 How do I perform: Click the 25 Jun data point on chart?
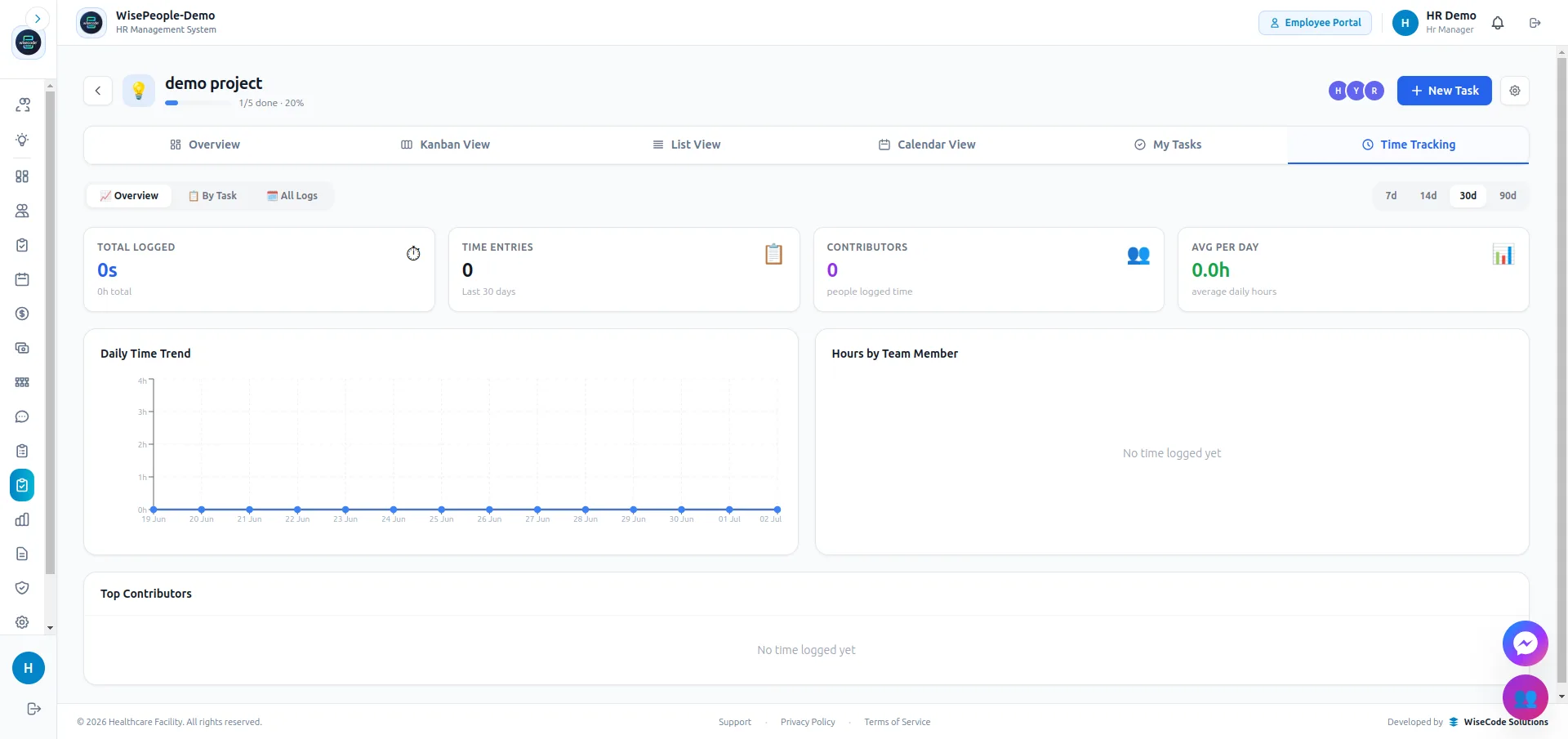[442, 510]
